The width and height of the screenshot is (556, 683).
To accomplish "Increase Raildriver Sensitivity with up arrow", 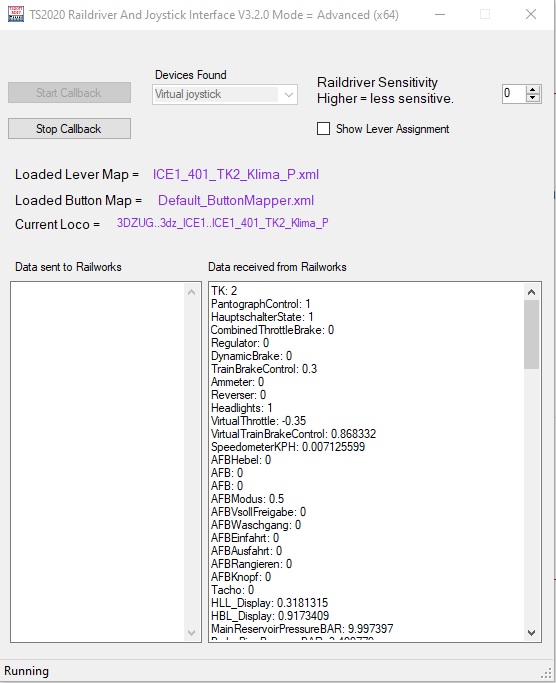I will (x=532, y=89).
